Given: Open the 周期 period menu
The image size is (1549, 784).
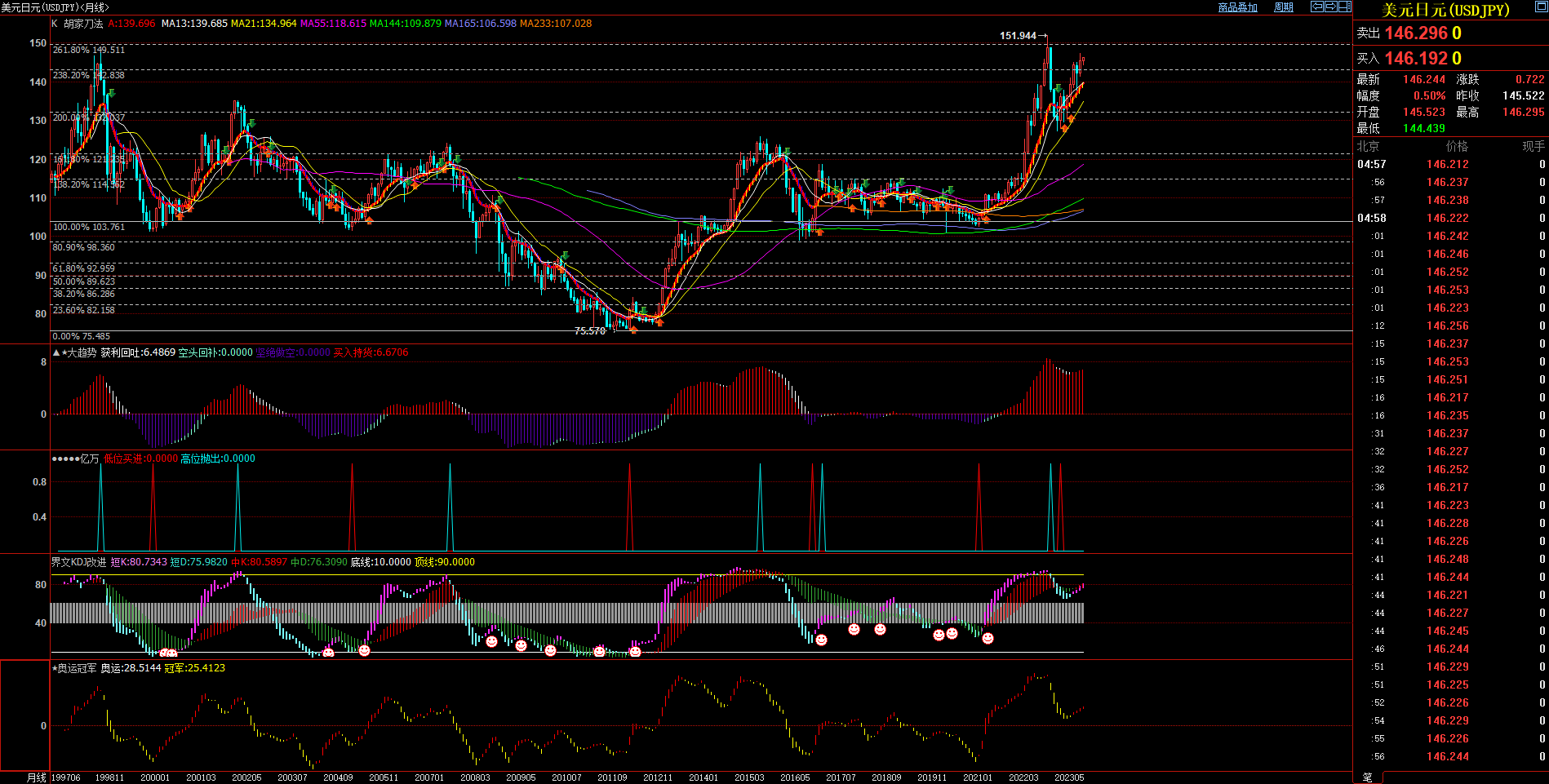Looking at the screenshot, I should coord(1284,7).
